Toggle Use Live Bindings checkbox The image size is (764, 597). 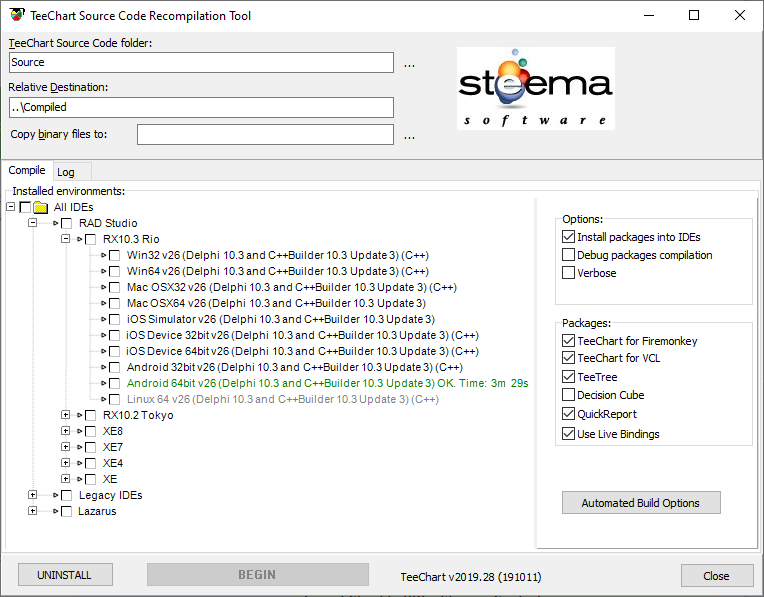568,434
